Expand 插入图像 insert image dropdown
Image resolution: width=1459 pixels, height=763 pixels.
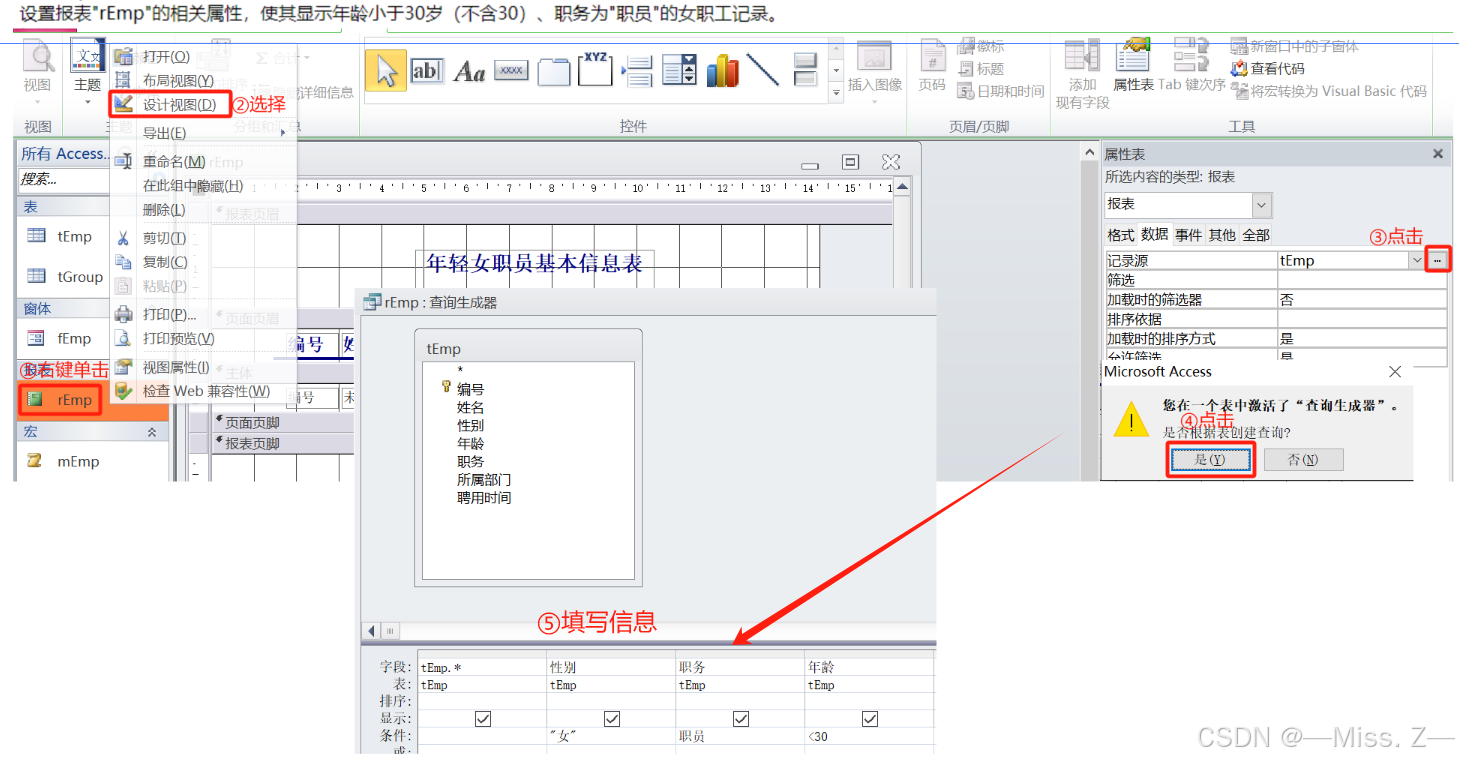coord(875,101)
